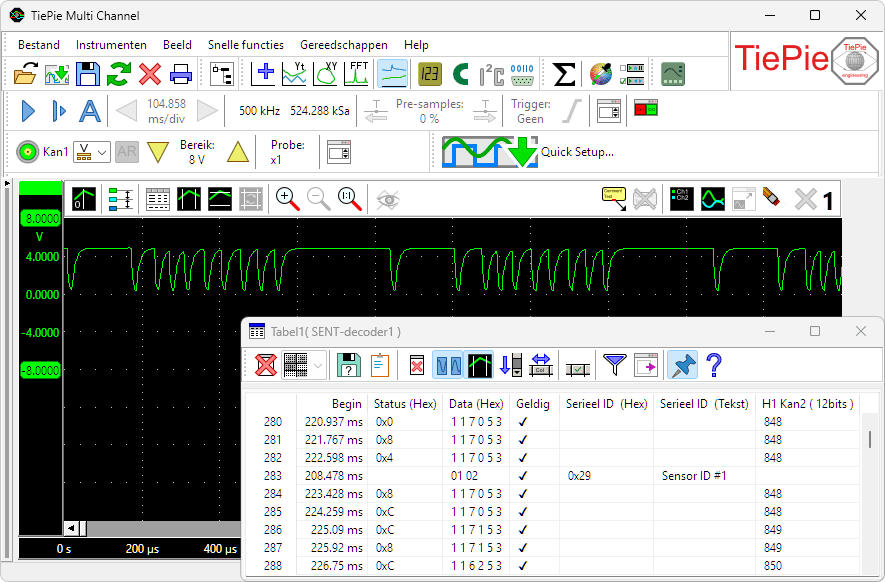Click the Pre-samples 0 % setting

[x=430, y=111]
